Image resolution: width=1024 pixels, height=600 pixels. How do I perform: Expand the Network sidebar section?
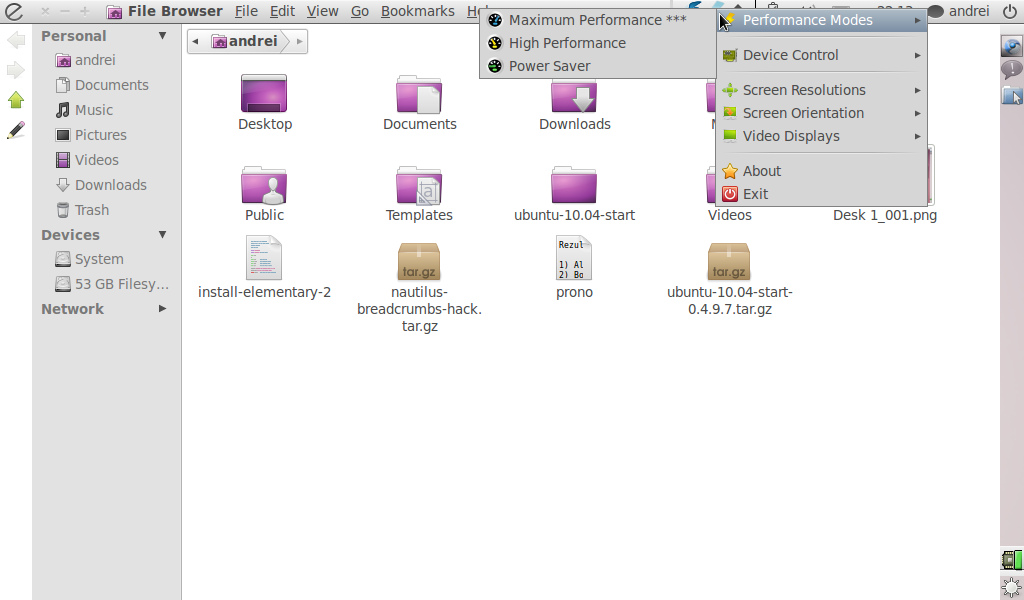[x=162, y=309]
